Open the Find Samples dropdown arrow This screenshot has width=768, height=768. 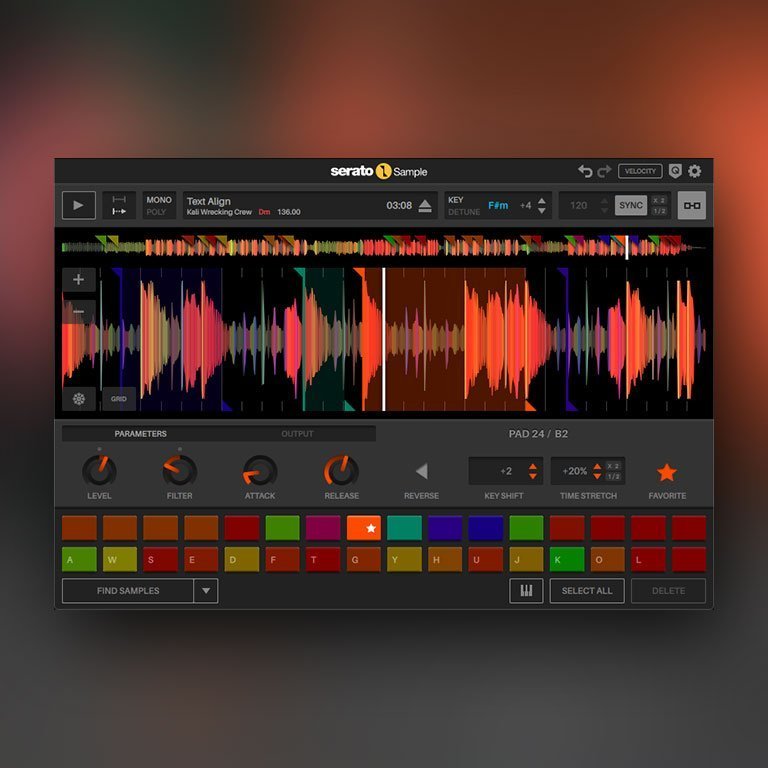coord(206,591)
